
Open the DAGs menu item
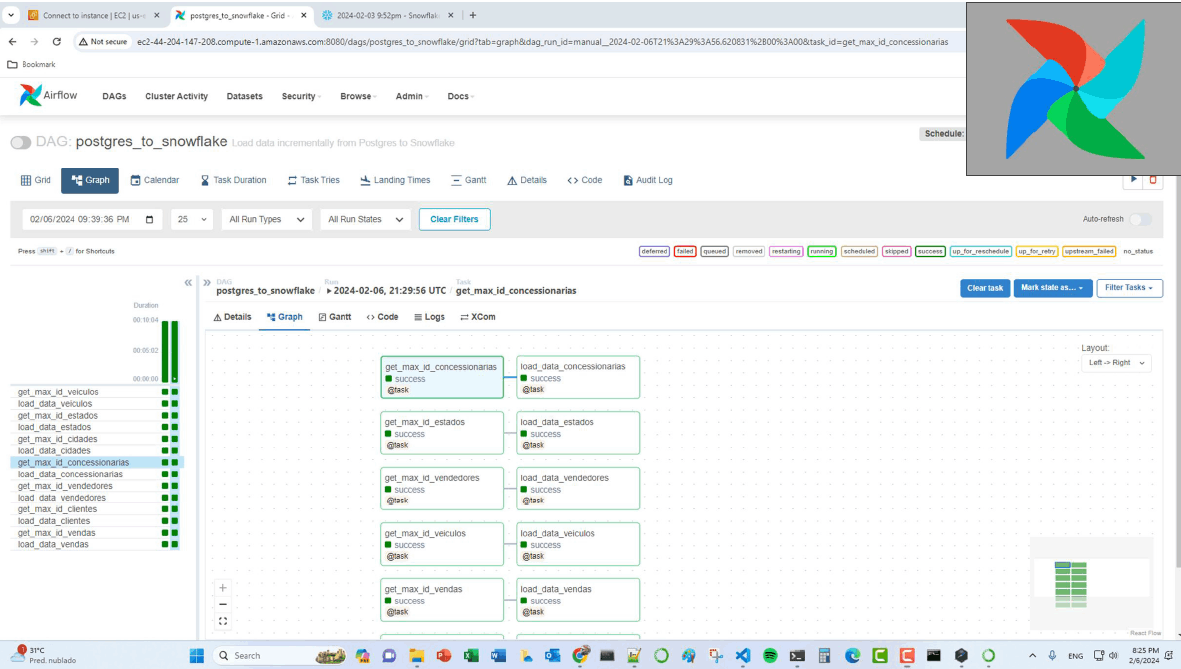[x=114, y=96]
